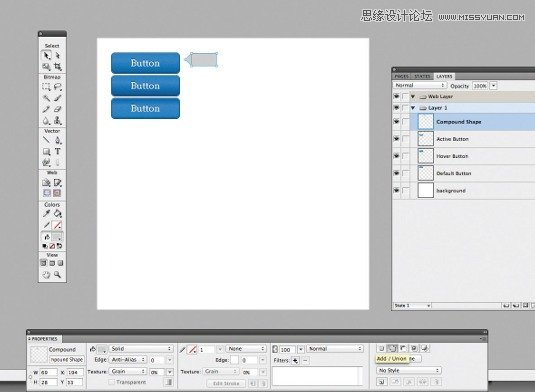Select the Scale tool
Image resolution: width=535 pixels, height=392 pixels.
pos(46,67)
